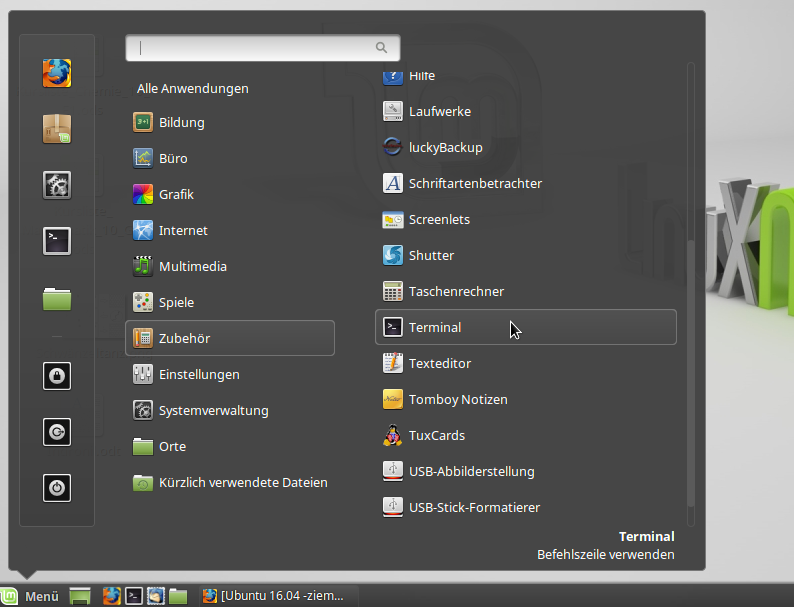The width and height of the screenshot is (794, 607).
Task: Launch Screenlets
Action: coord(526,219)
